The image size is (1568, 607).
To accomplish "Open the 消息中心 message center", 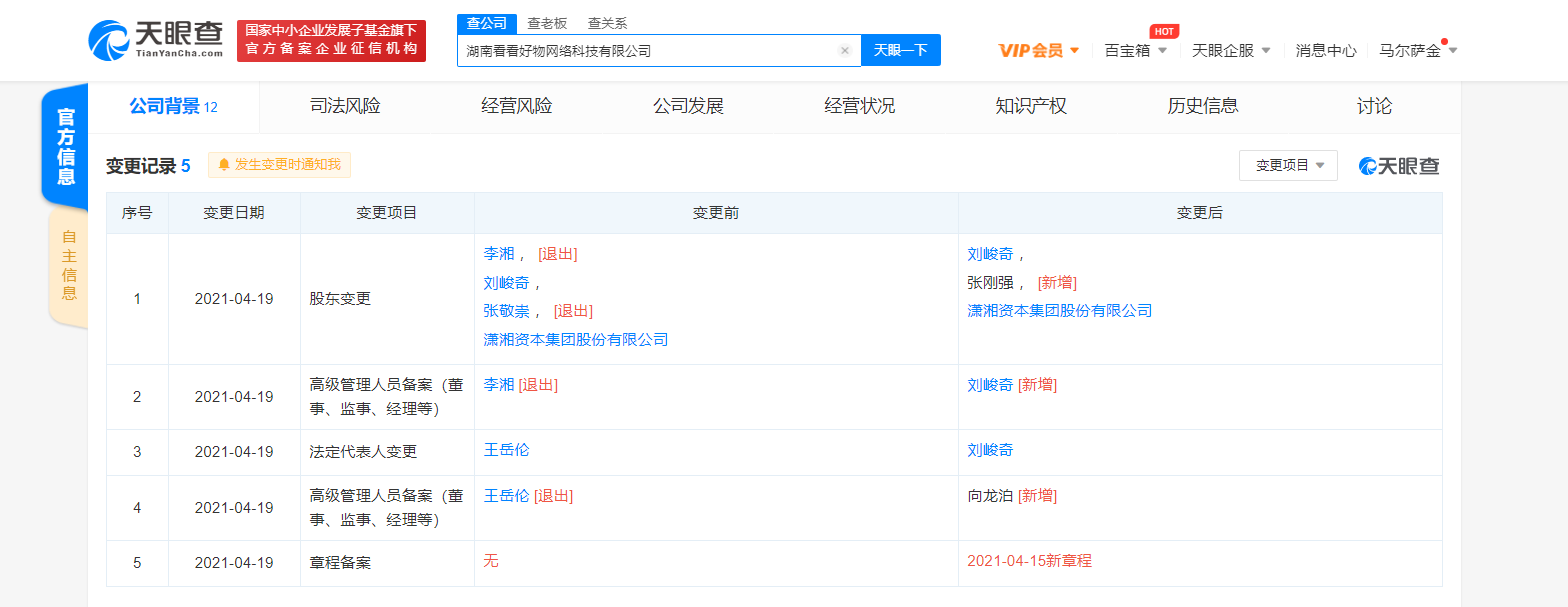I will 1325,50.
